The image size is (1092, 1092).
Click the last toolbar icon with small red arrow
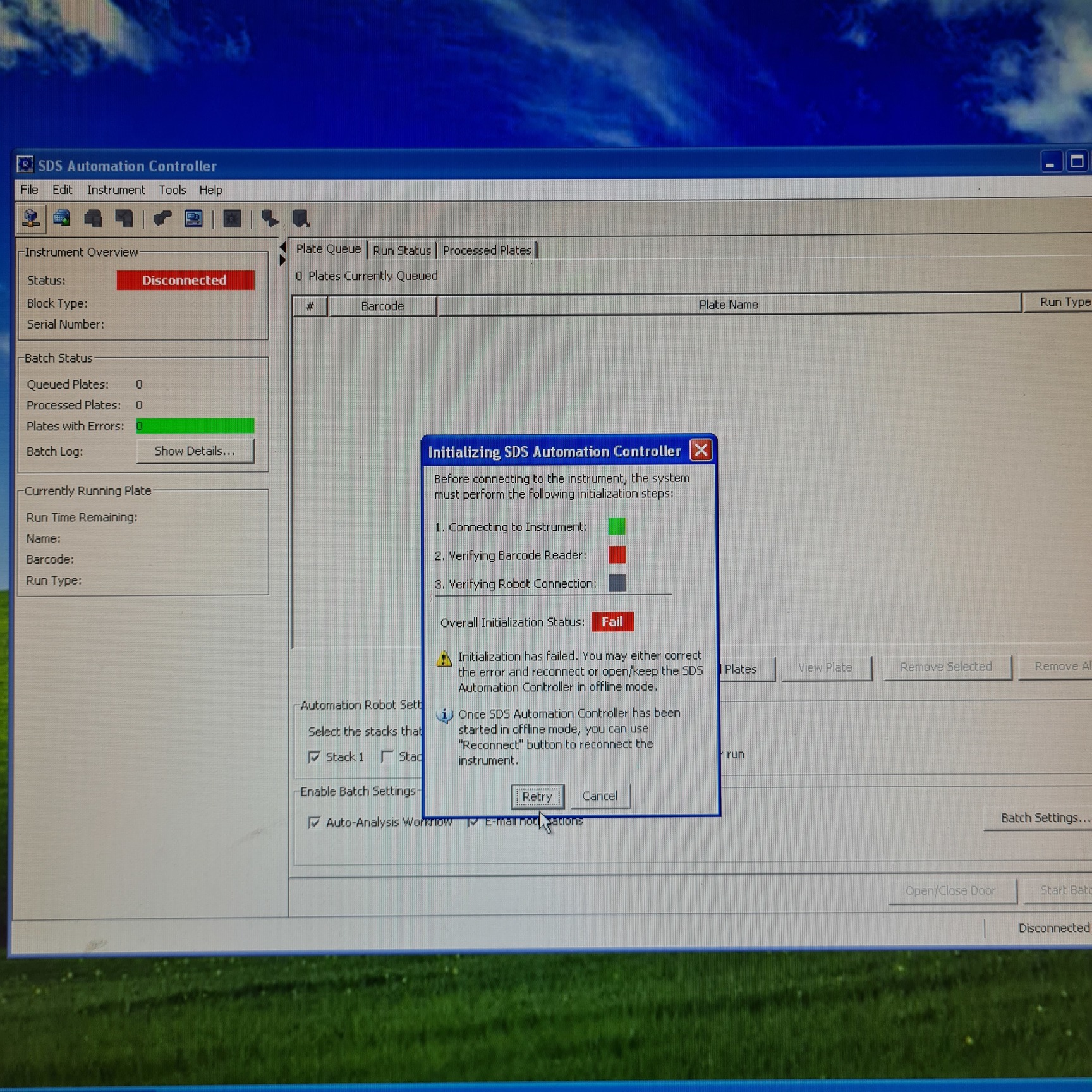[x=301, y=219]
